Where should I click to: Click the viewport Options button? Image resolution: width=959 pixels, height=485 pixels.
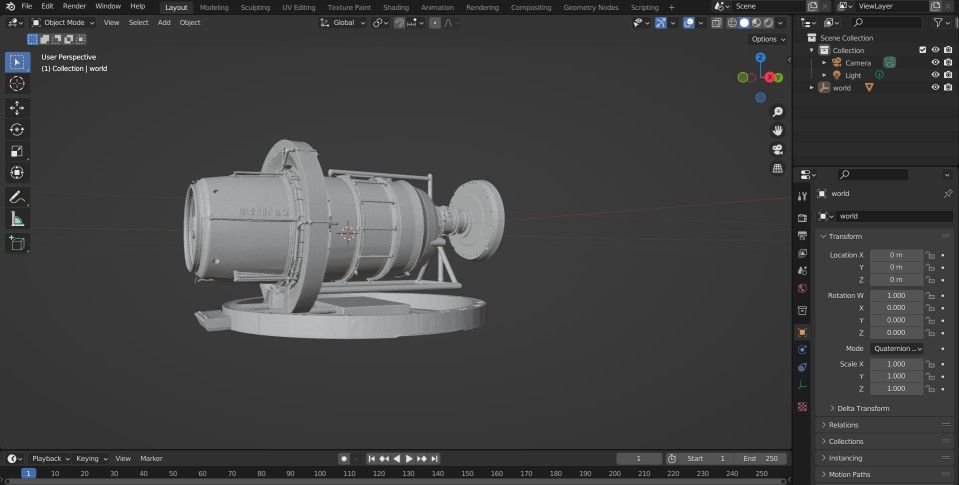[x=766, y=39]
